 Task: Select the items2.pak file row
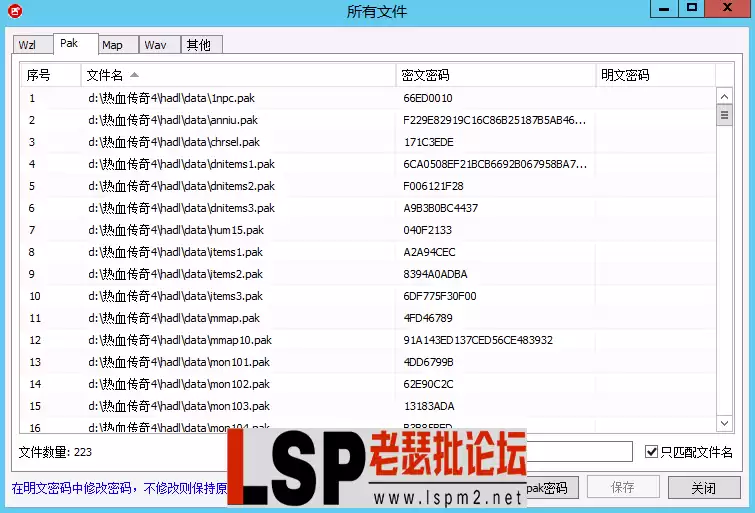368,274
